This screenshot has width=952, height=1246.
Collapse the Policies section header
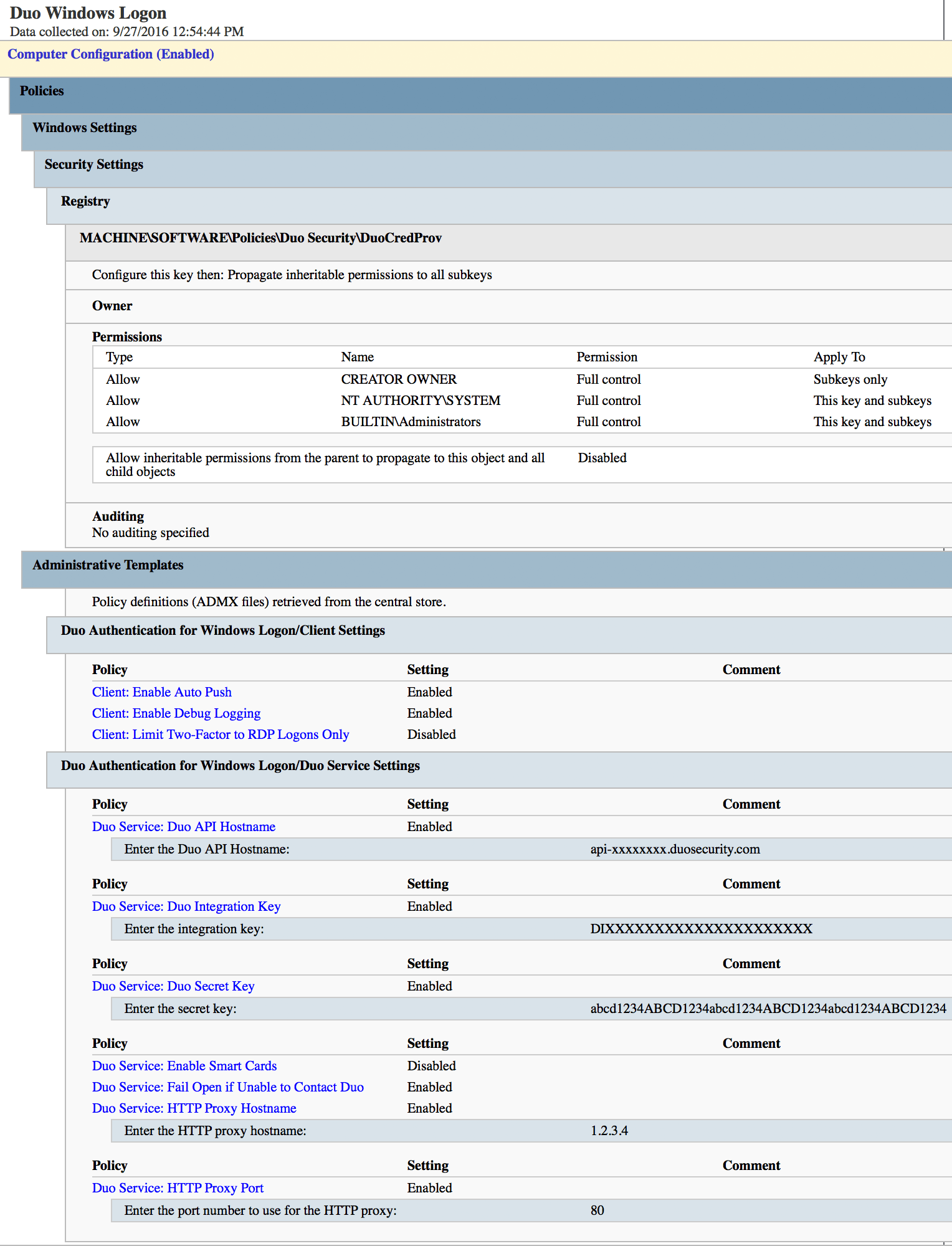tap(42, 91)
